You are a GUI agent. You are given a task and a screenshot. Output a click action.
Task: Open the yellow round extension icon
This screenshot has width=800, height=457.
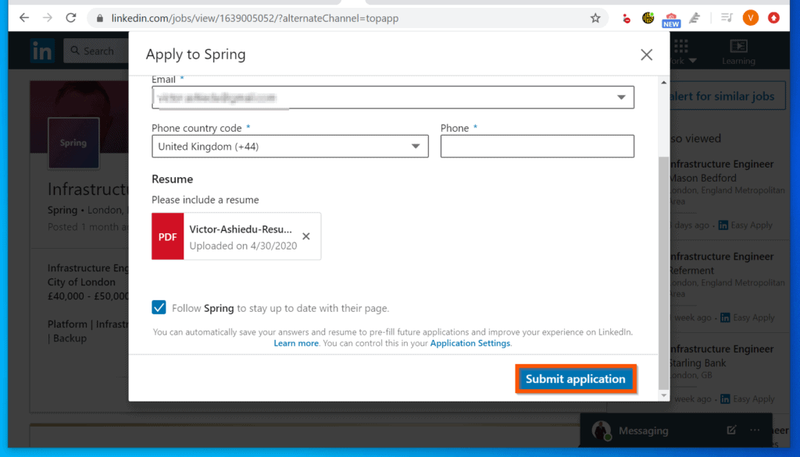pos(648,18)
